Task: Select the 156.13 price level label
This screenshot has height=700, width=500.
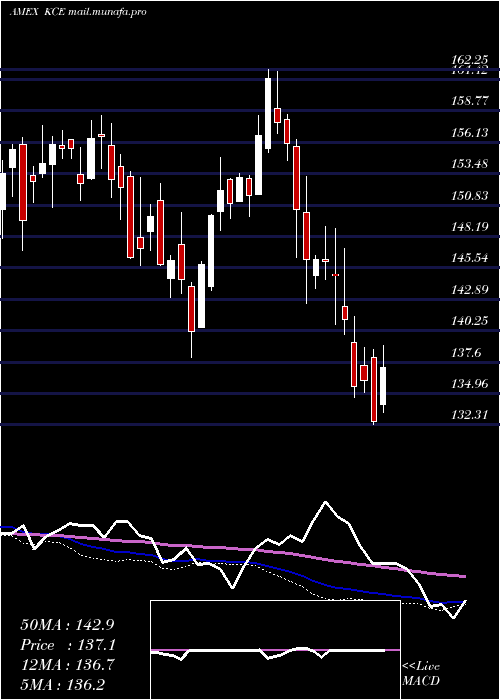Action: 470,133
